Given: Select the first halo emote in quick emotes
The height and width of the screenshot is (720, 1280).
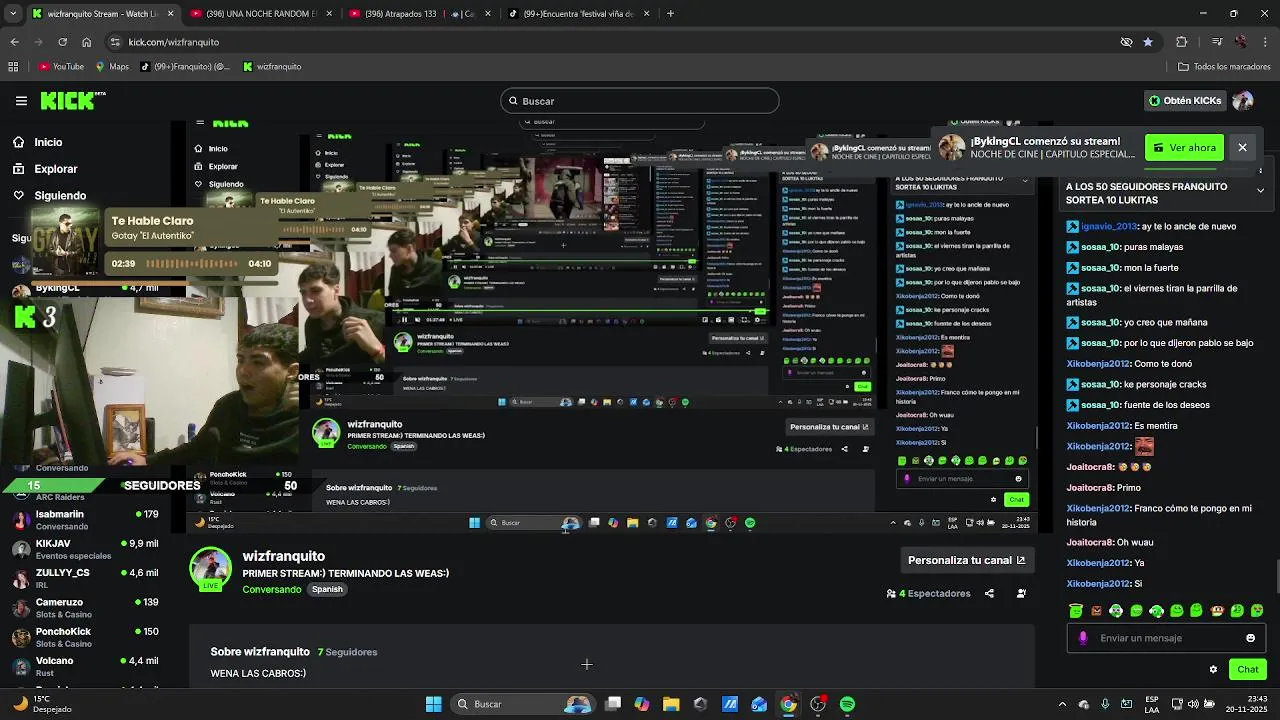Looking at the screenshot, I should 1076,611.
